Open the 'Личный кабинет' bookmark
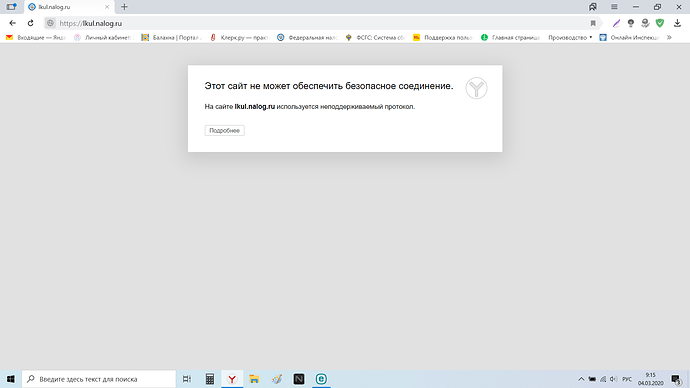The height and width of the screenshot is (388, 690). 103,38
